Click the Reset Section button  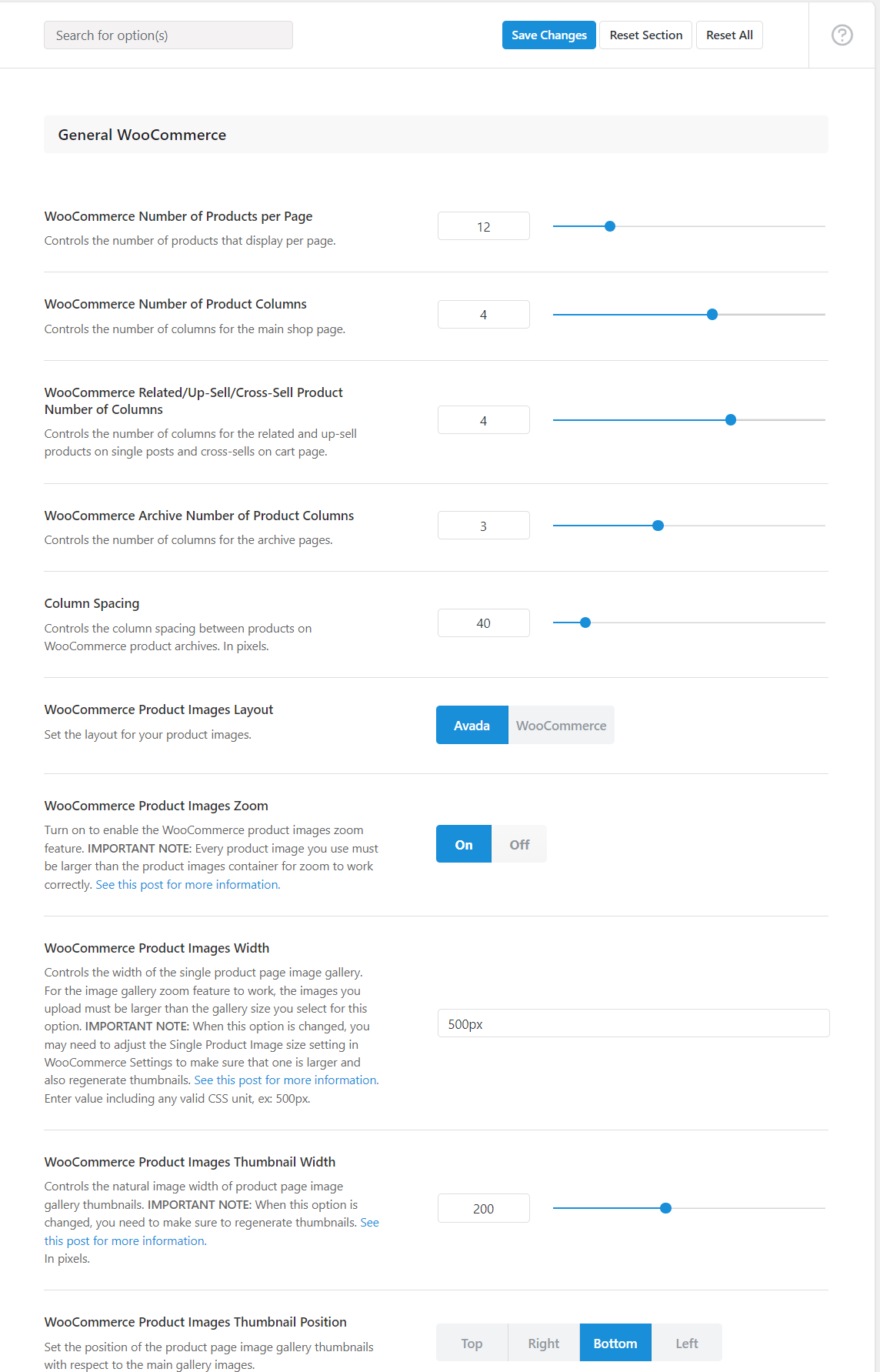(645, 35)
